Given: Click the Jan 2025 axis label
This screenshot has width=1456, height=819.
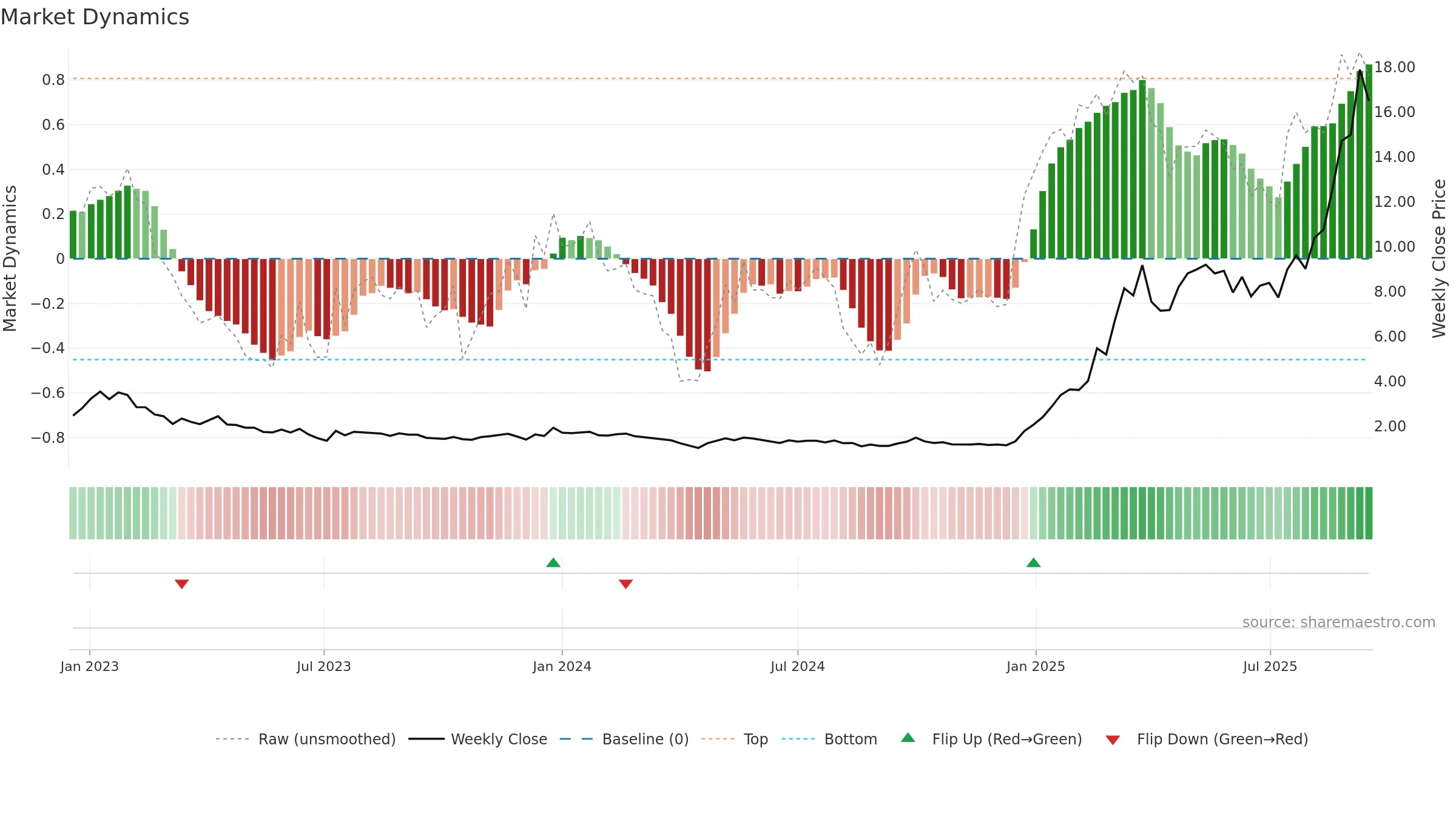Looking at the screenshot, I should (x=1036, y=666).
